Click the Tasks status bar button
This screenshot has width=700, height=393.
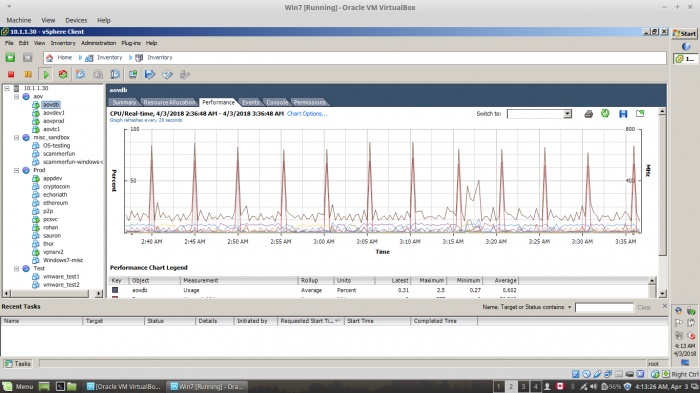click(18, 364)
